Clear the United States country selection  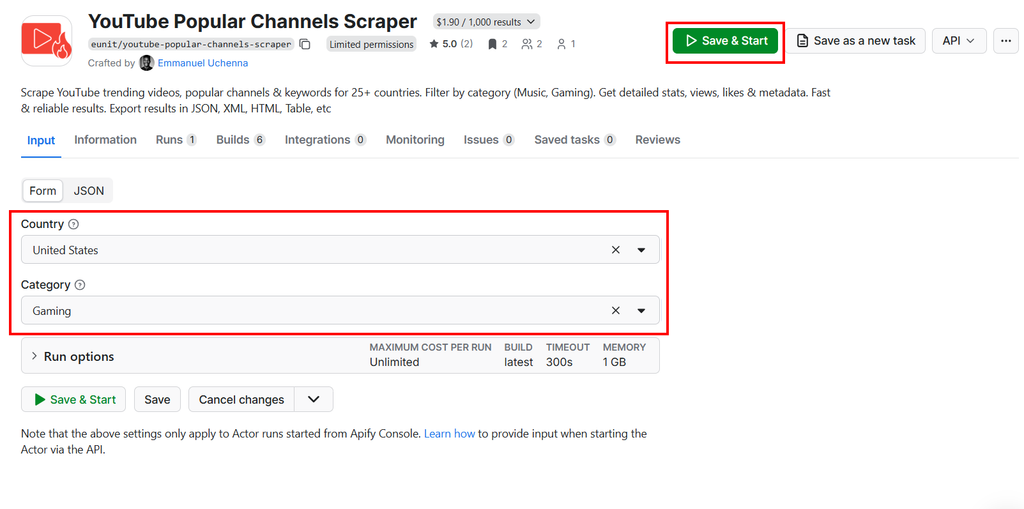(x=615, y=250)
